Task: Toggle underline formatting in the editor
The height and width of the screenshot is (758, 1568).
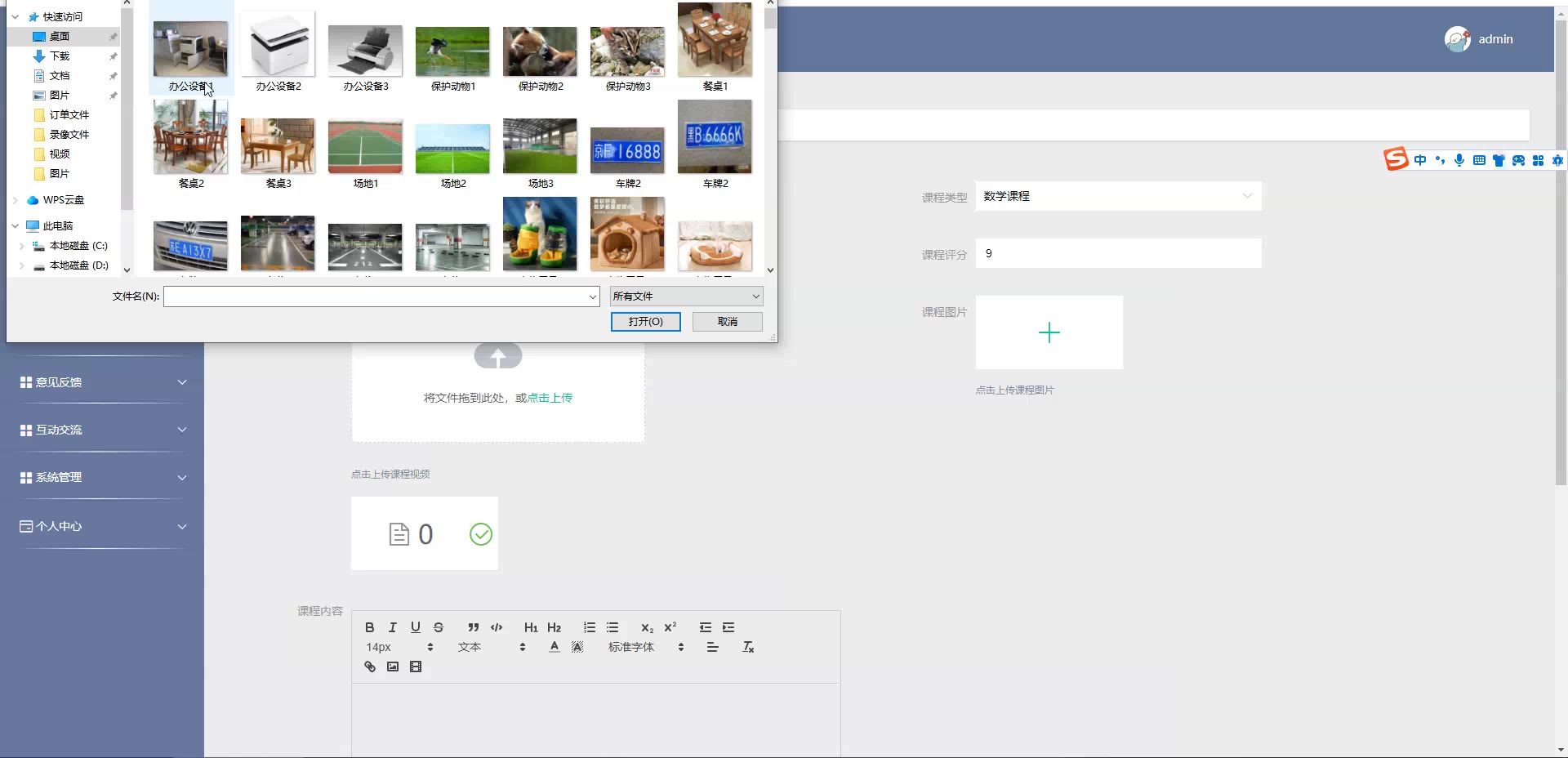Action: [415, 627]
